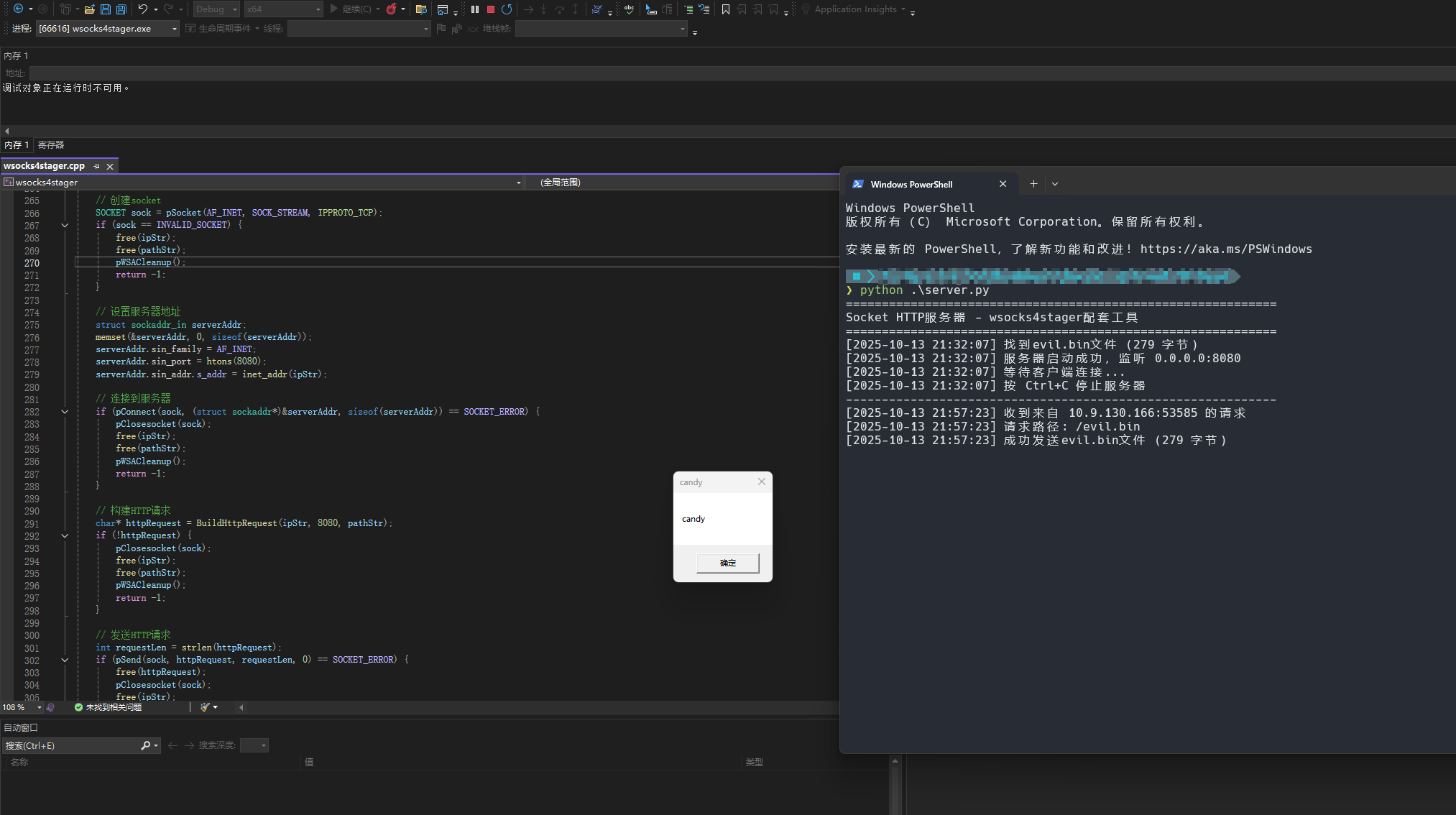Screen dimensions: 1456x815
Task: Collapse the code block at line 282
Action: [x=65, y=412]
